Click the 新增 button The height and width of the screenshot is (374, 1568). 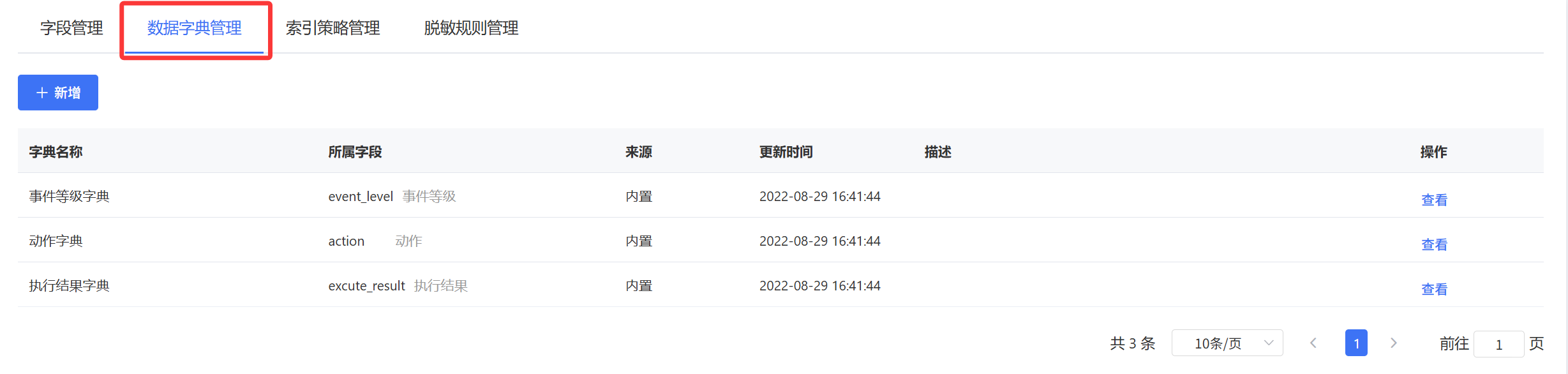tap(58, 93)
